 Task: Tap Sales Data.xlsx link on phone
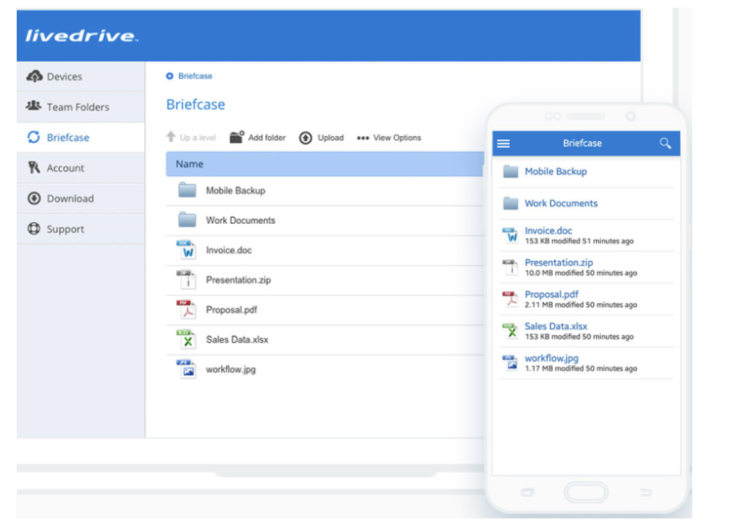(556, 326)
